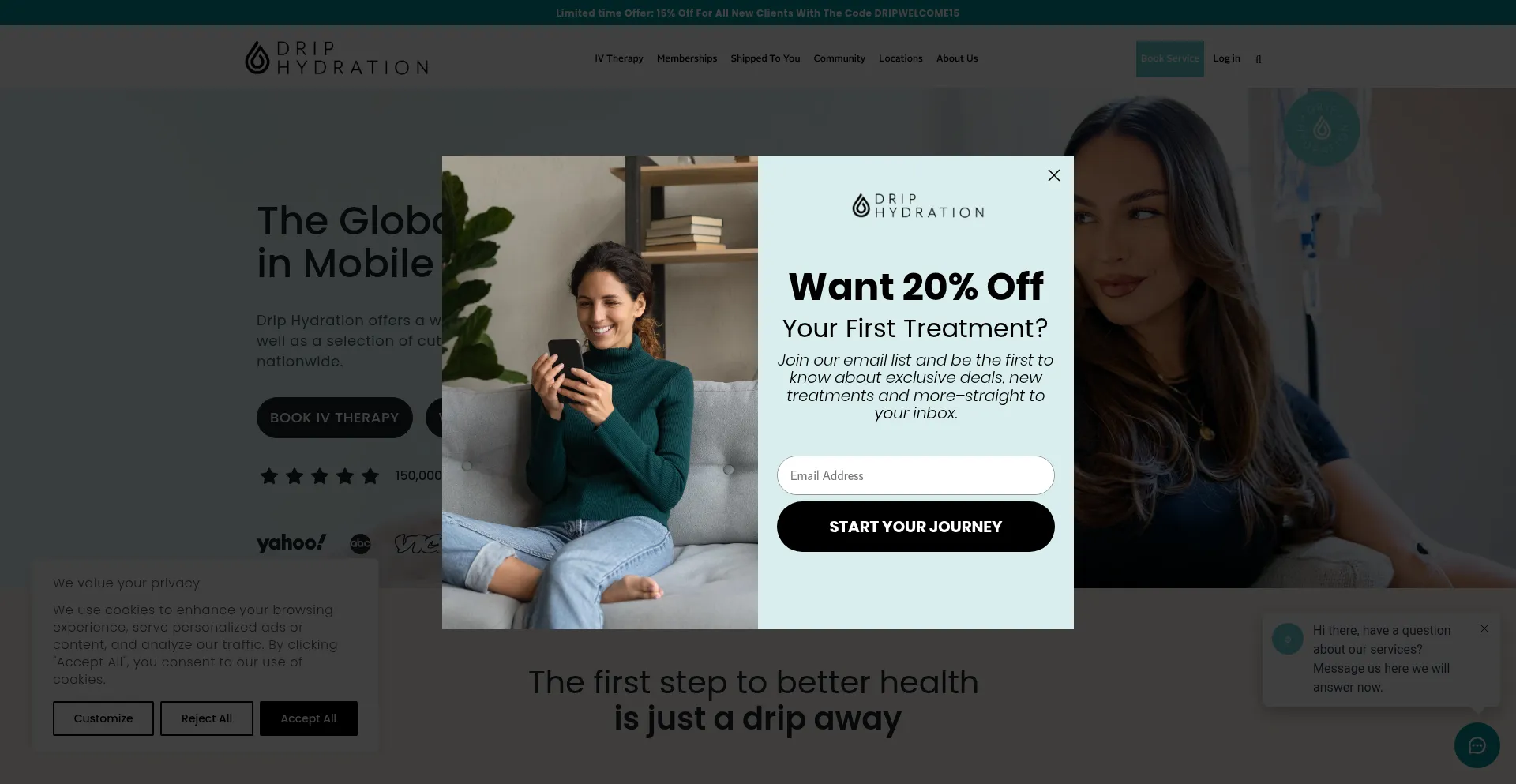Open the IV Therapy menu
The width and height of the screenshot is (1516, 784).
click(x=619, y=58)
